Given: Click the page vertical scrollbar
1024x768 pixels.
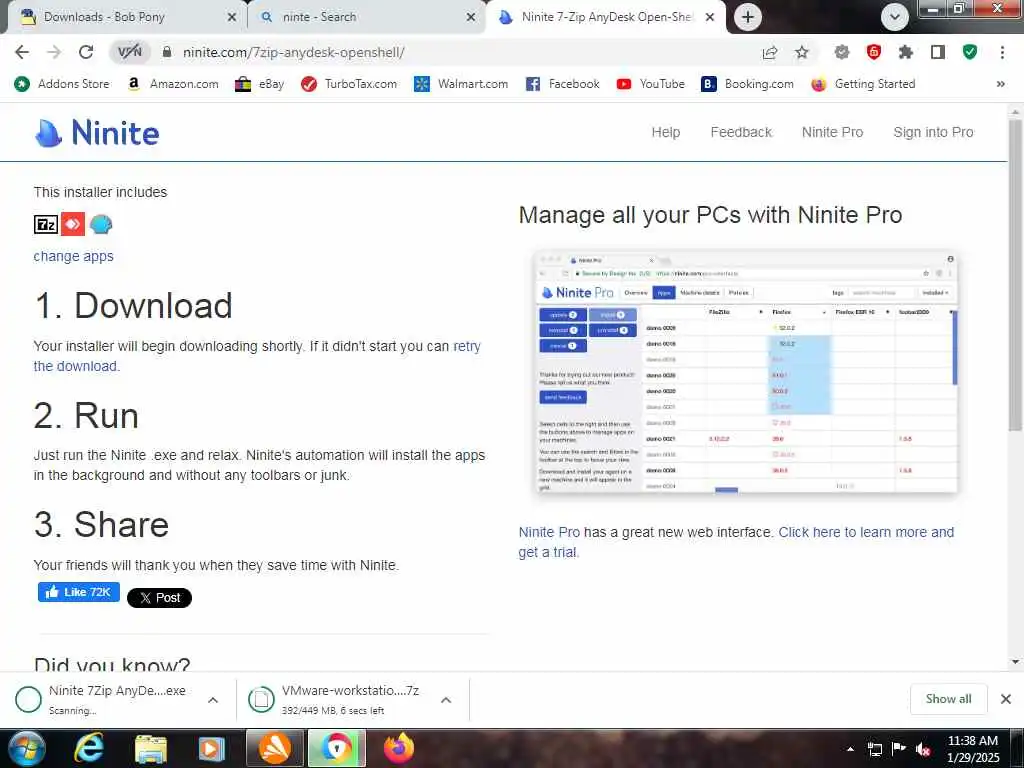Looking at the screenshot, I should click(1014, 274).
